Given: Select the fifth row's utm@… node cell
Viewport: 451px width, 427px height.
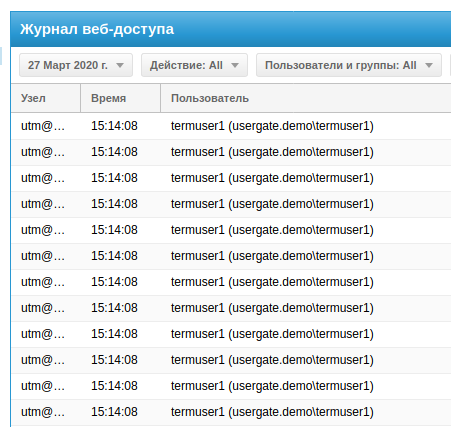Looking at the screenshot, I should coord(43,230).
